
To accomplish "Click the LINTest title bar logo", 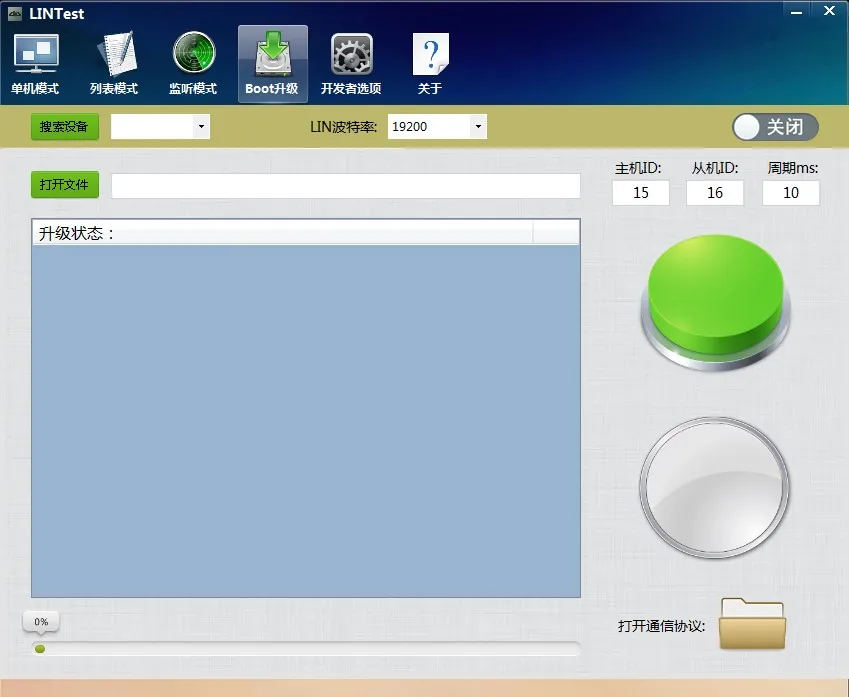I will (x=15, y=14).
